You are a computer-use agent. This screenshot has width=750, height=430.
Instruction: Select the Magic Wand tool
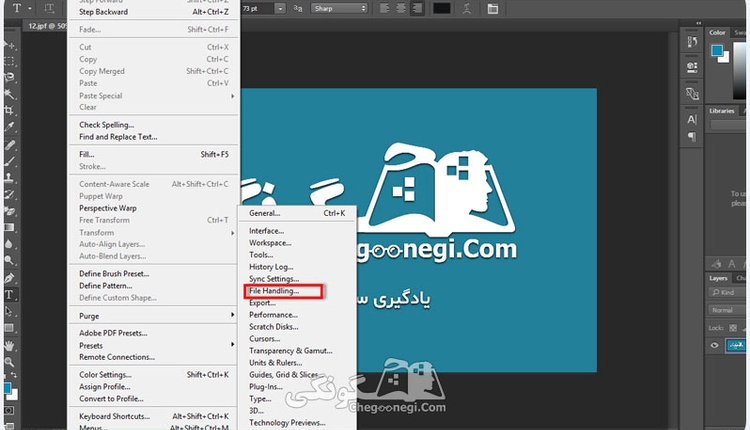tap(9, 94)
